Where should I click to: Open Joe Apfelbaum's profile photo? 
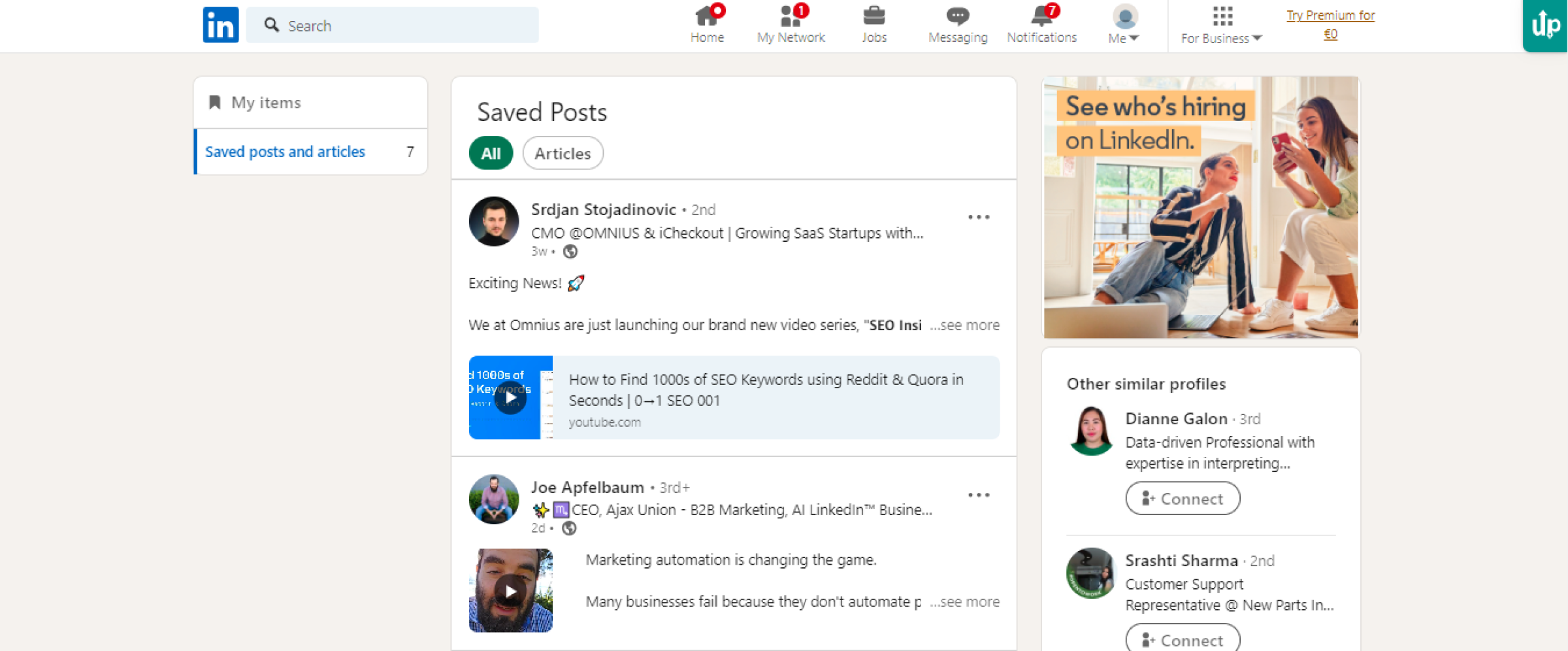point(494,499)
